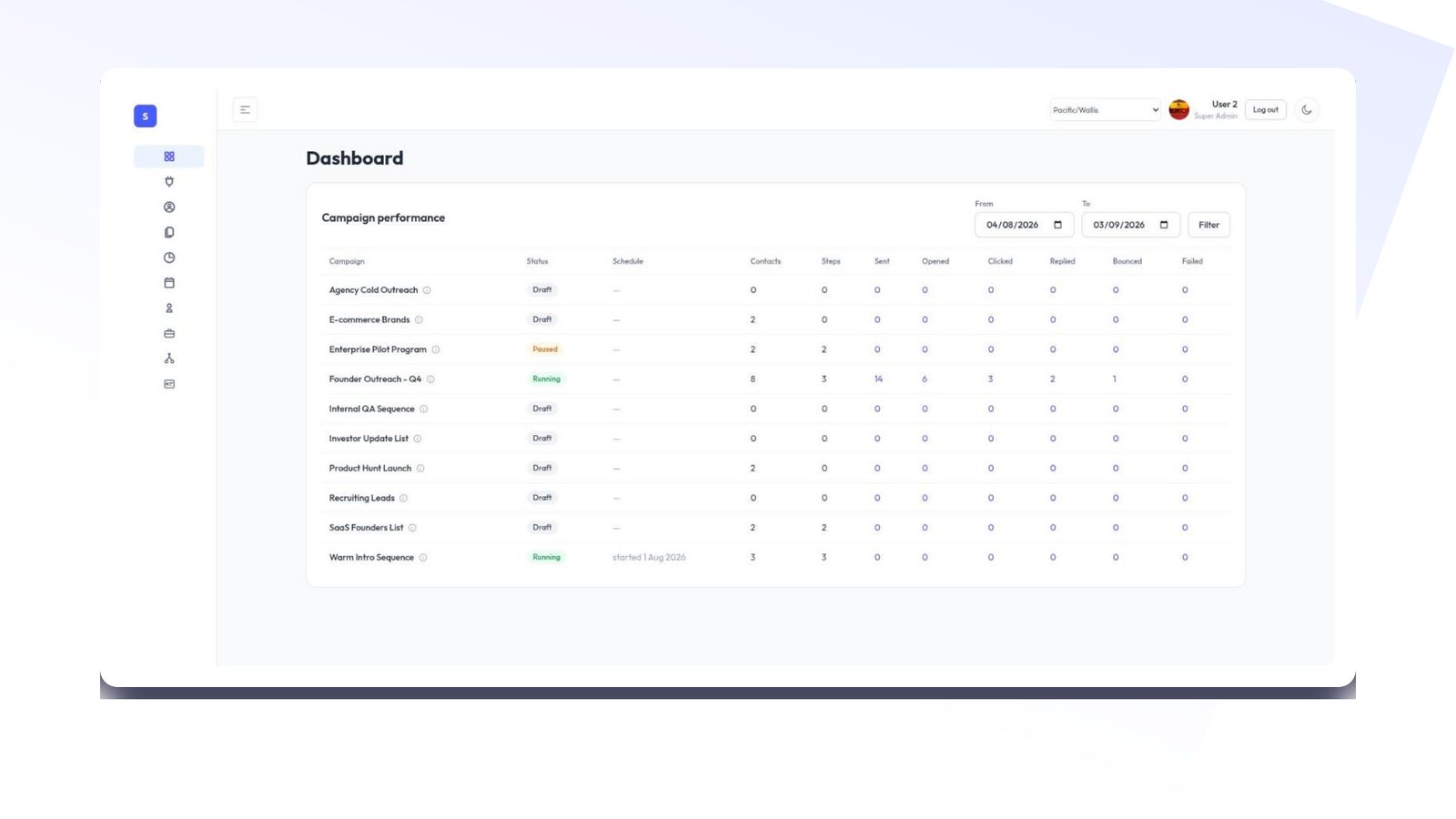The height and width of the screenshot is (819, 1456).
Task: Open the Warm Intro Sequence campaign
Action: [371, 558]
